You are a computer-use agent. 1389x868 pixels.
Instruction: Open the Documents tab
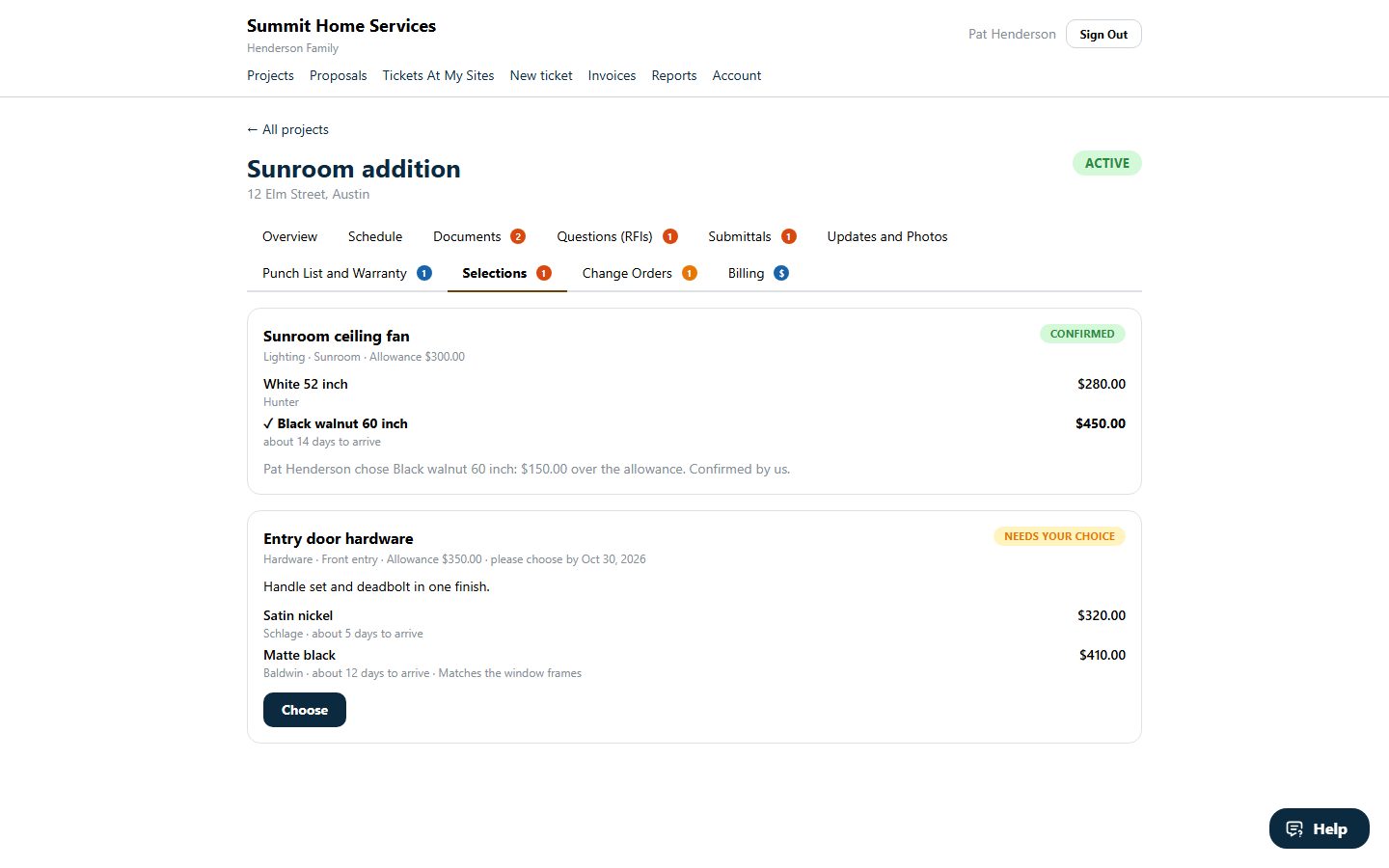[479, 236]
